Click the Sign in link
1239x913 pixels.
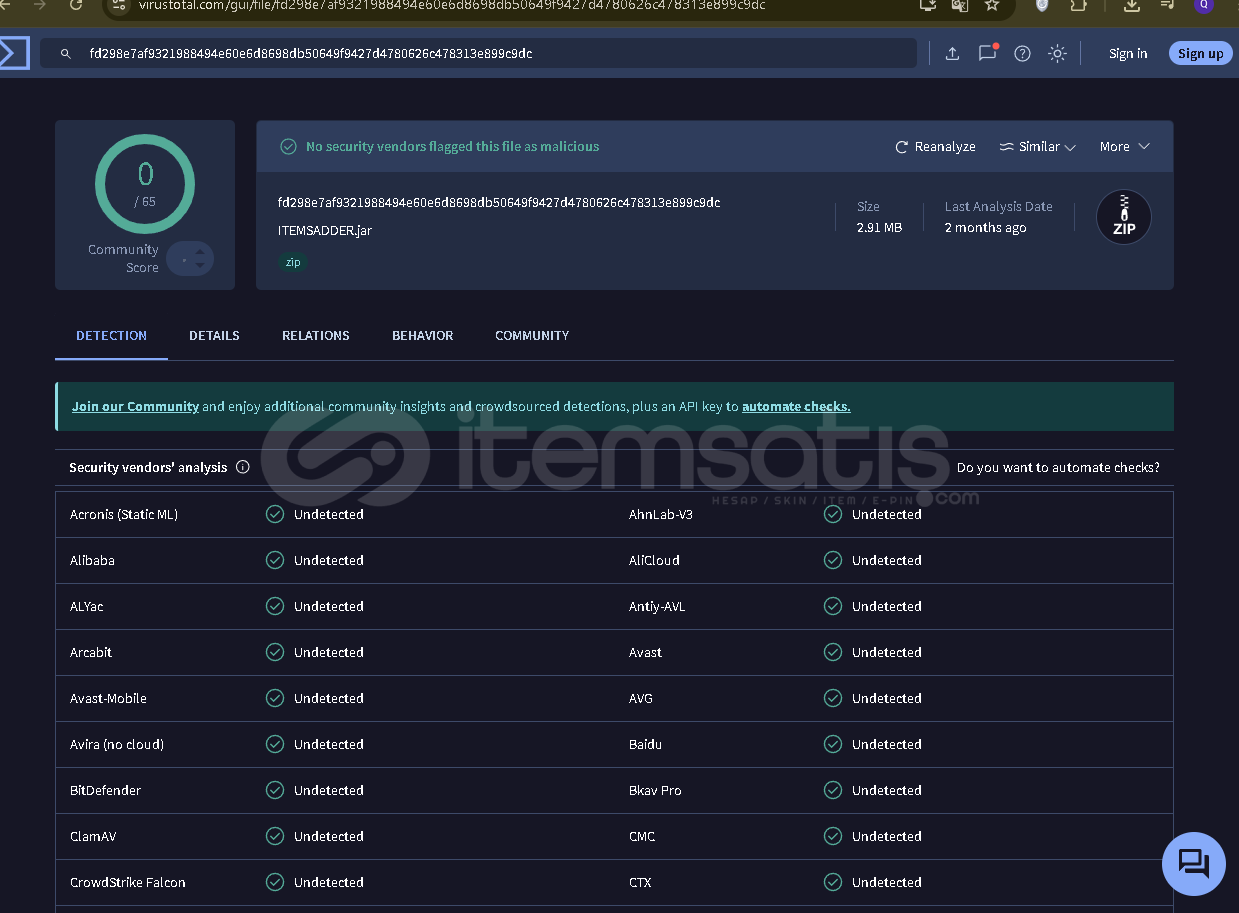click(1128, 54)
